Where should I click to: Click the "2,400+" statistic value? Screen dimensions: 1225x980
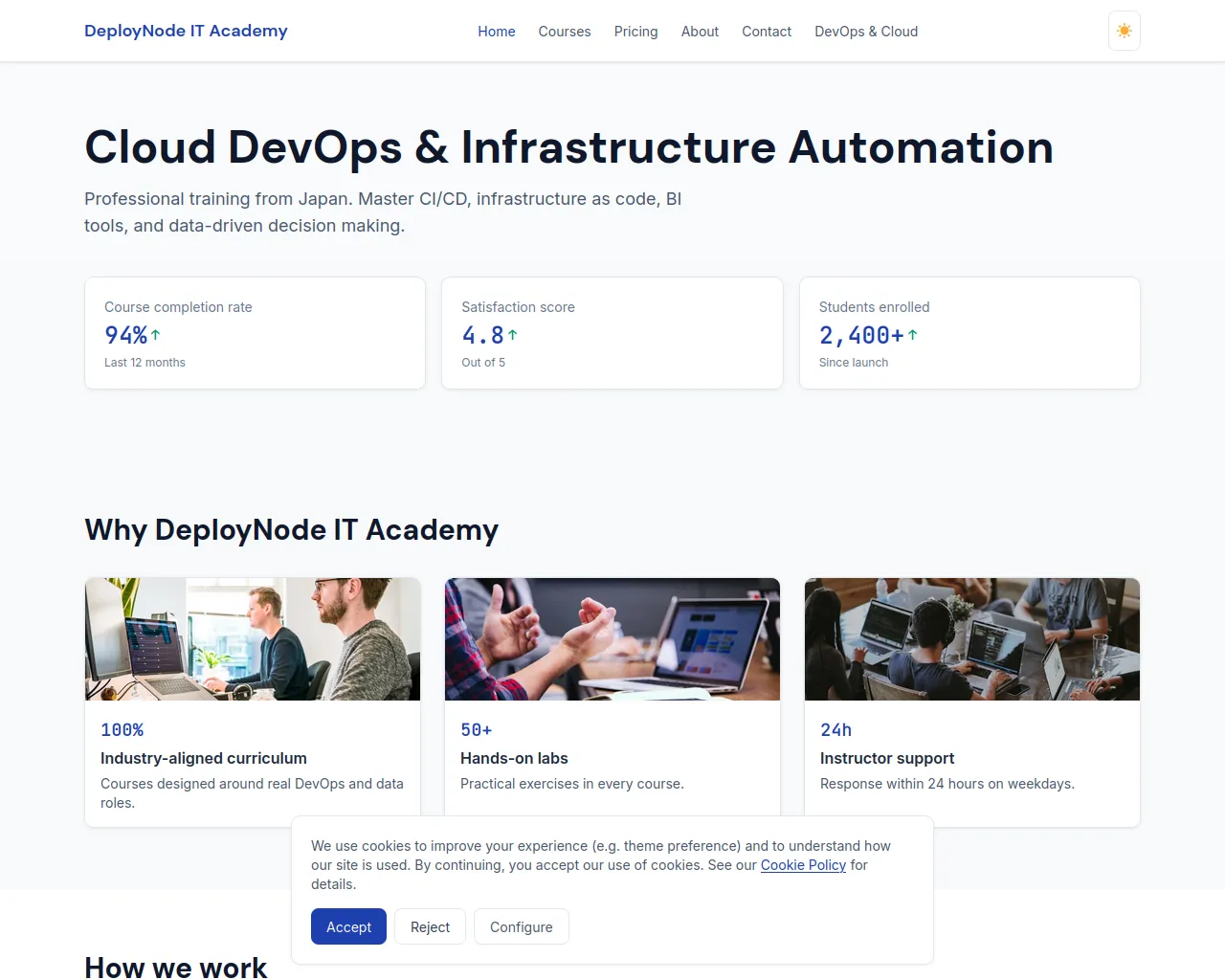click(861, 335)
